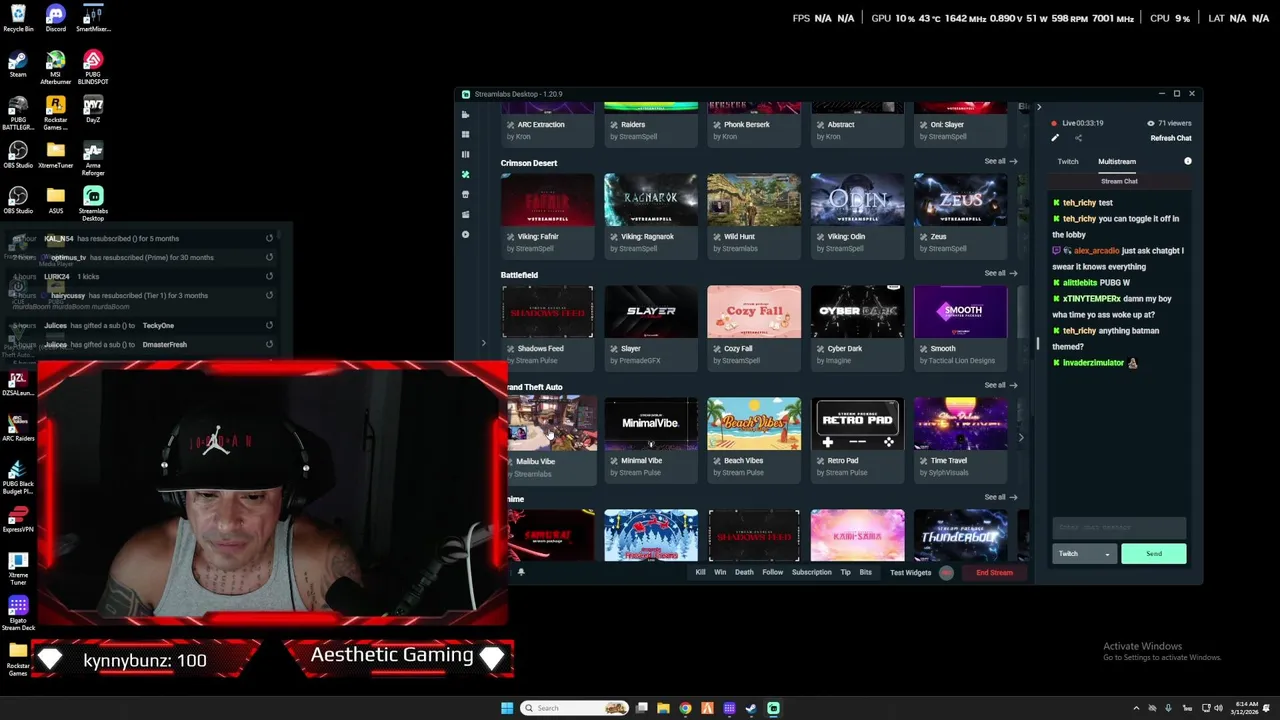Screen dimensions: 1280x720
Task: Open the Twitch chat platform dropdown
Action: pos(1084,553)
